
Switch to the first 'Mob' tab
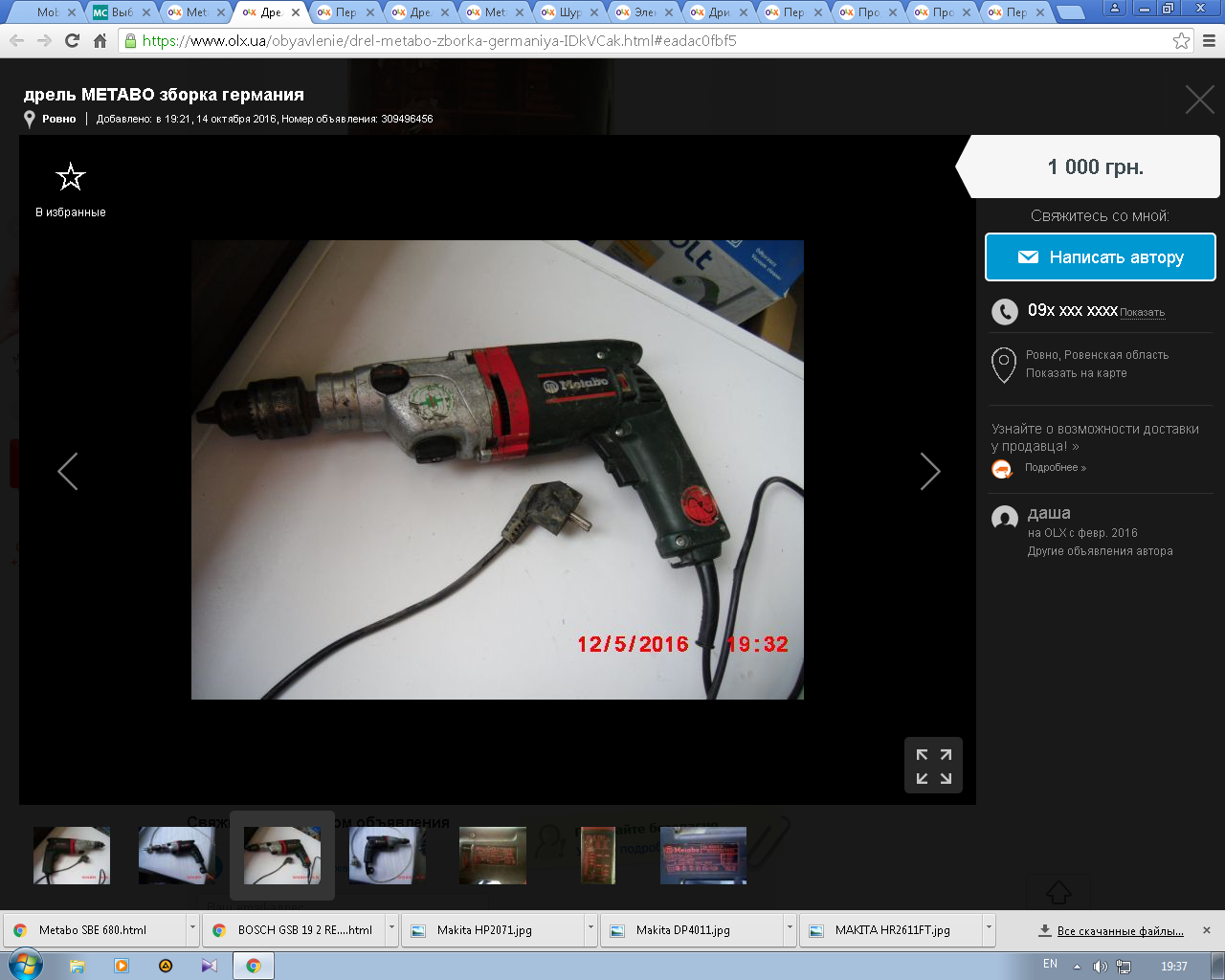point(46,12)
